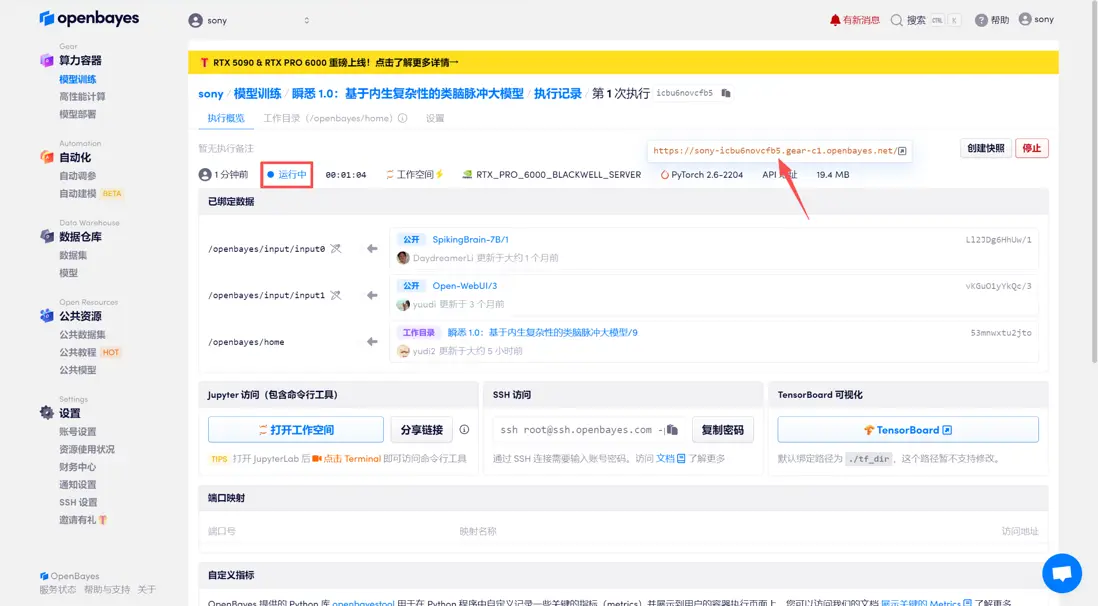Open 财务中心 in the sidebar
The height and width of the screenshot is (606, 1098).
78,467
